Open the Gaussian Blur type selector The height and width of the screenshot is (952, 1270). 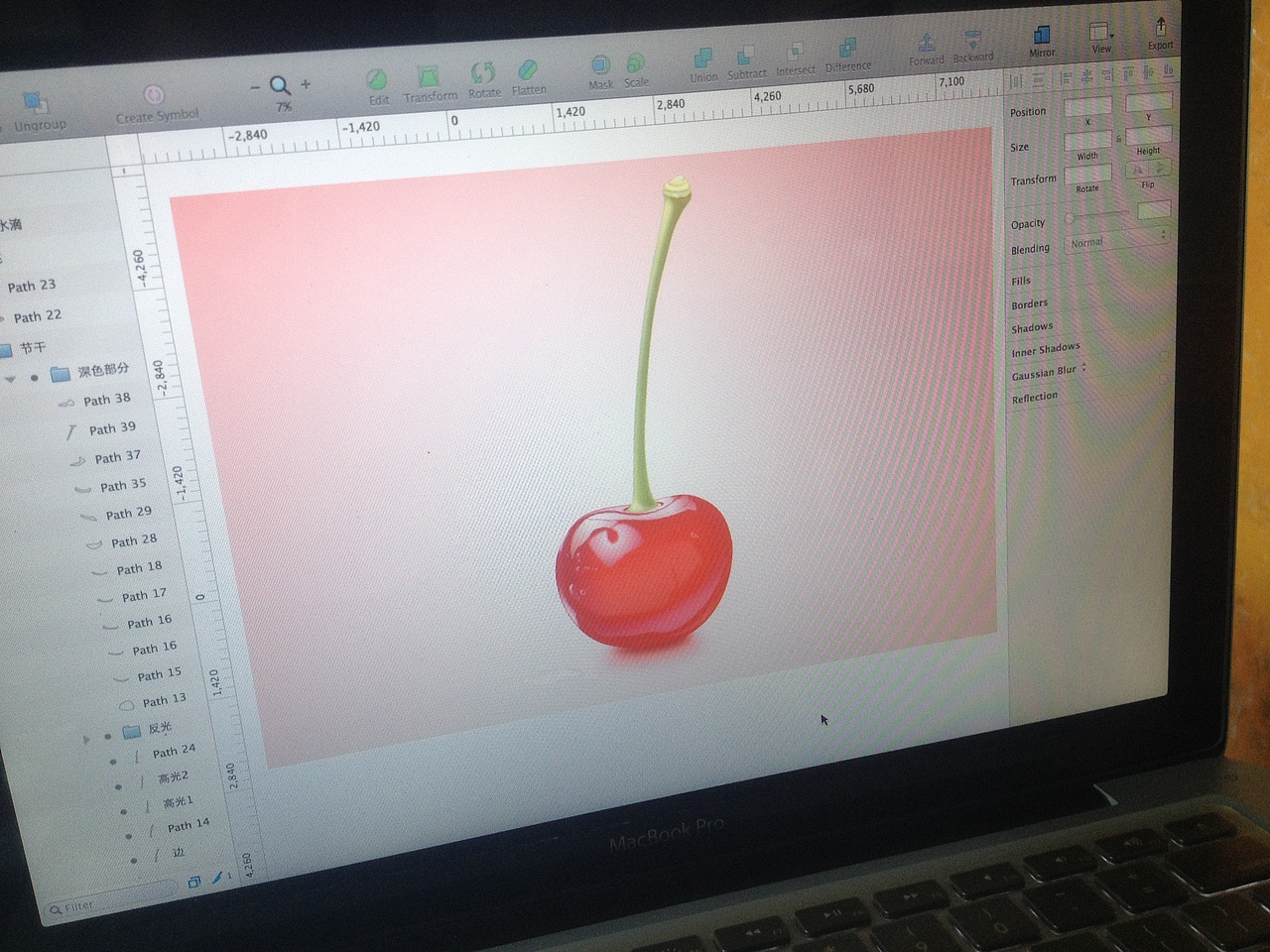click(x=1084, y=368)
